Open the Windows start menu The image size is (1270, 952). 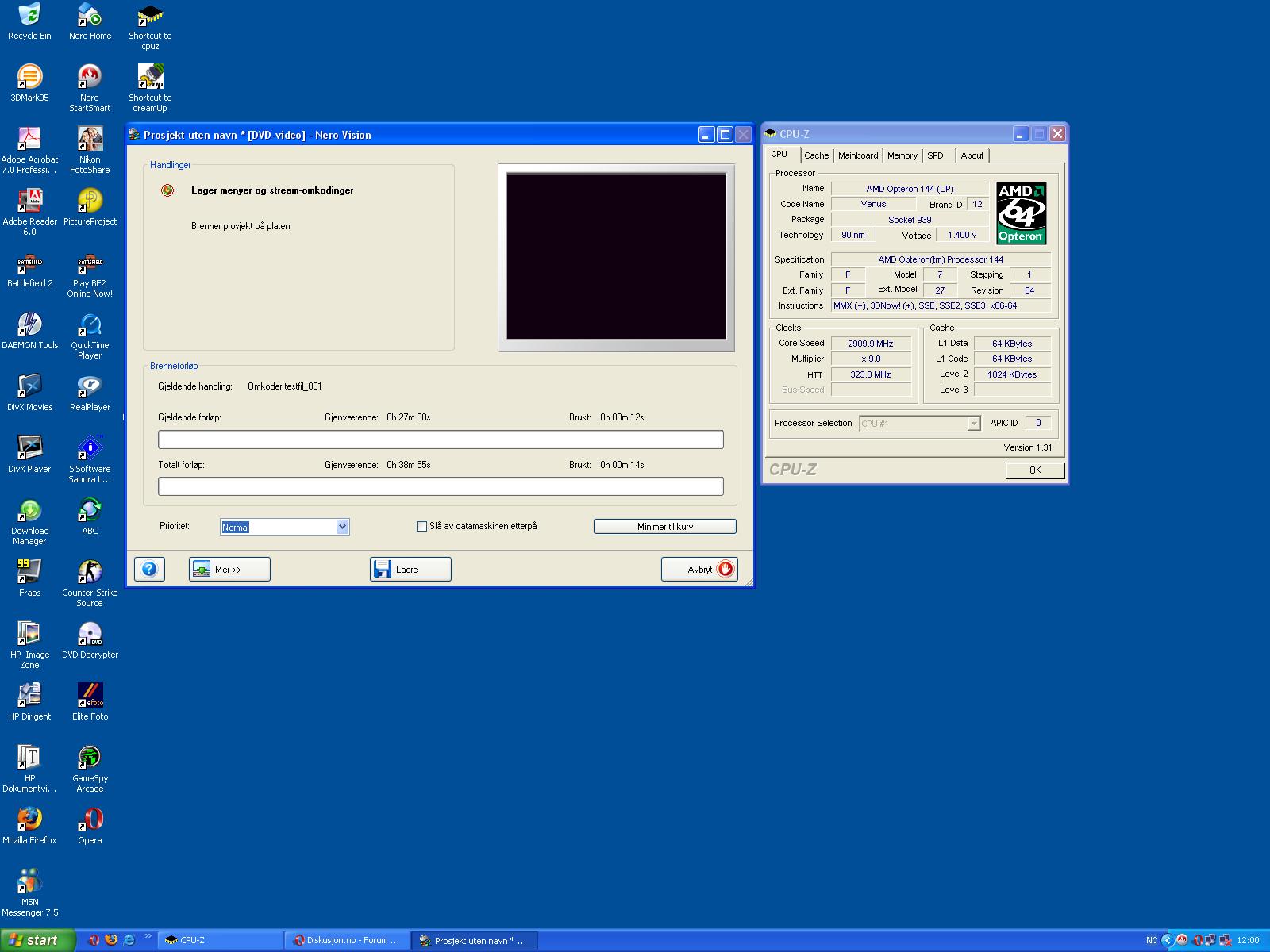(37, 940)
